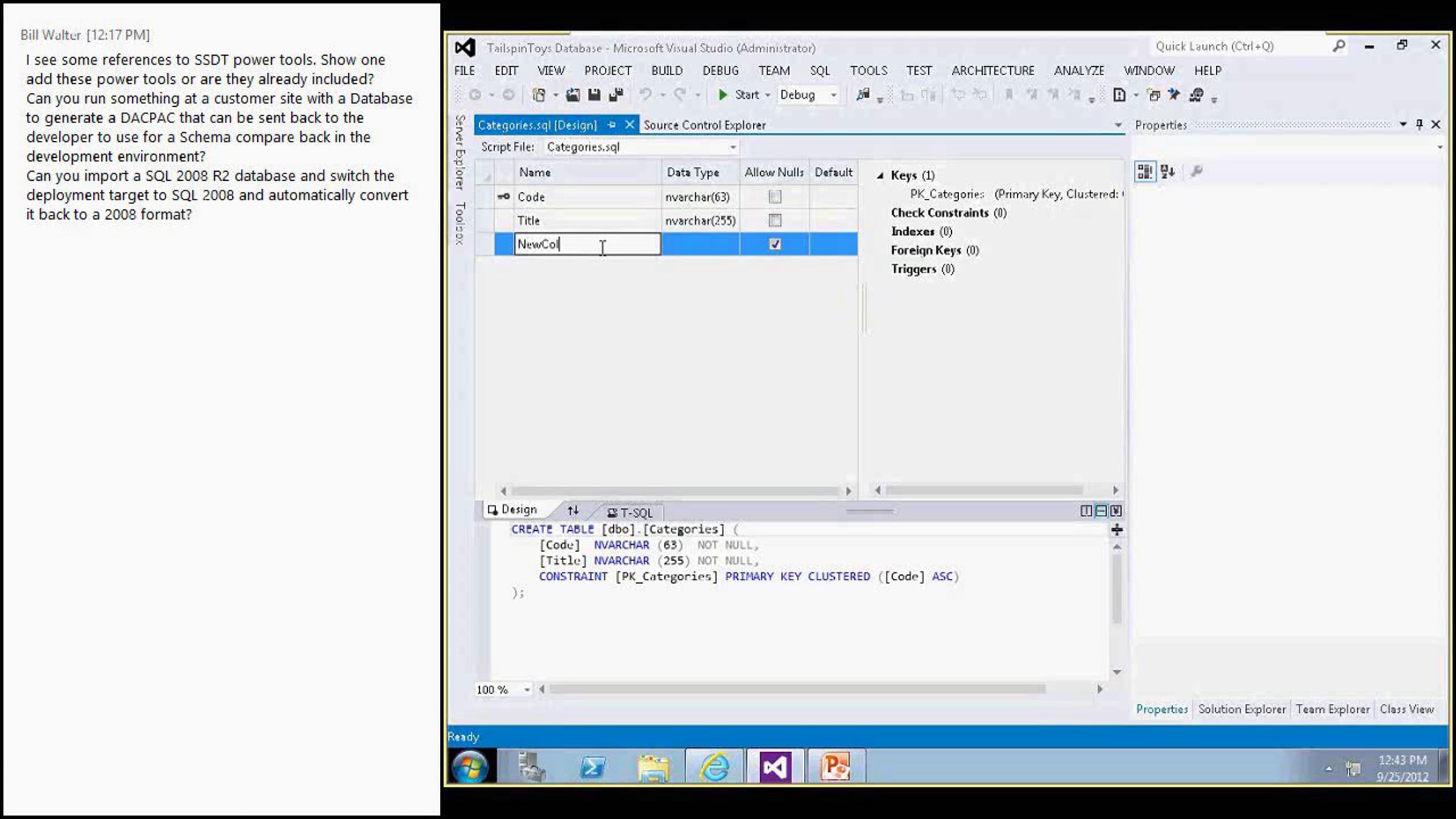The image size is (1456, 819).
Task: Open the TOOLS menu
Action: pyautogui.click(x=869, y=71)
